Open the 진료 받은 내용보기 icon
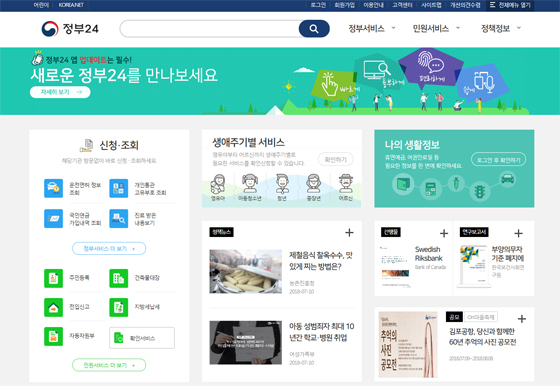 (119, 218)
